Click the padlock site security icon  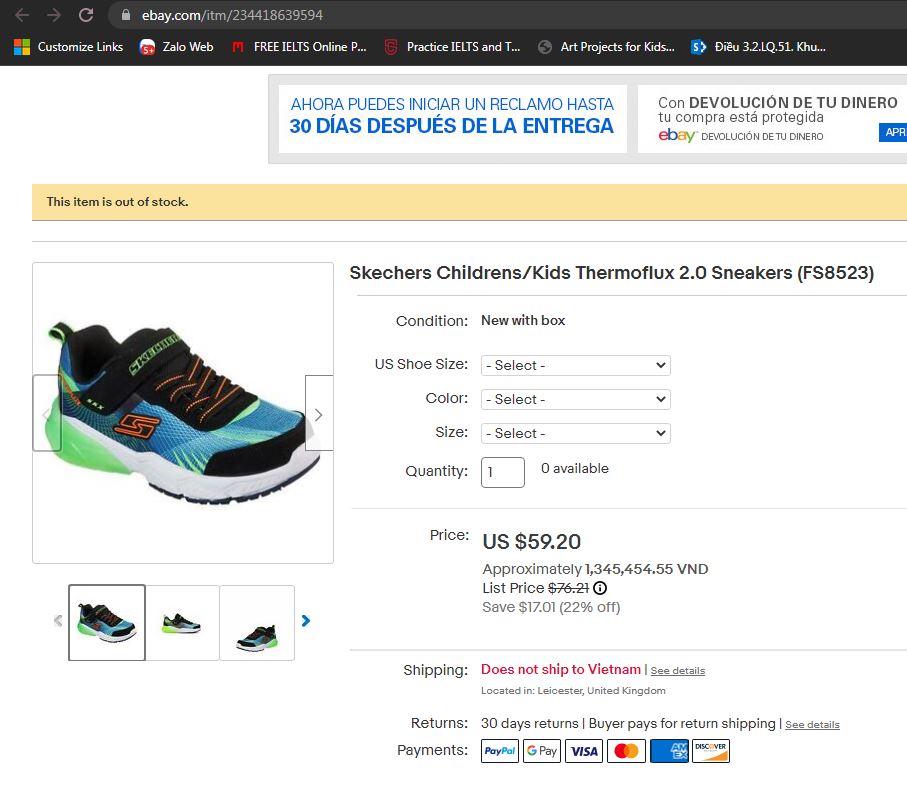coord(126,15)
